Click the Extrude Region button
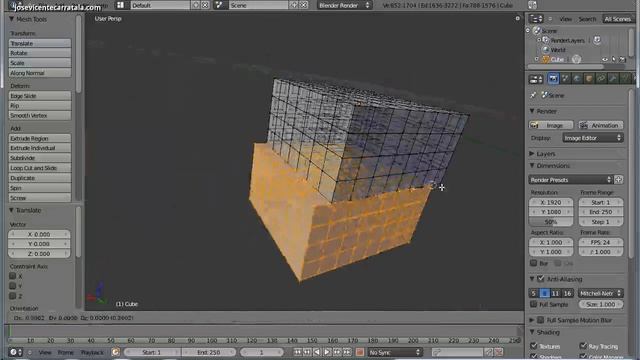 40,138
